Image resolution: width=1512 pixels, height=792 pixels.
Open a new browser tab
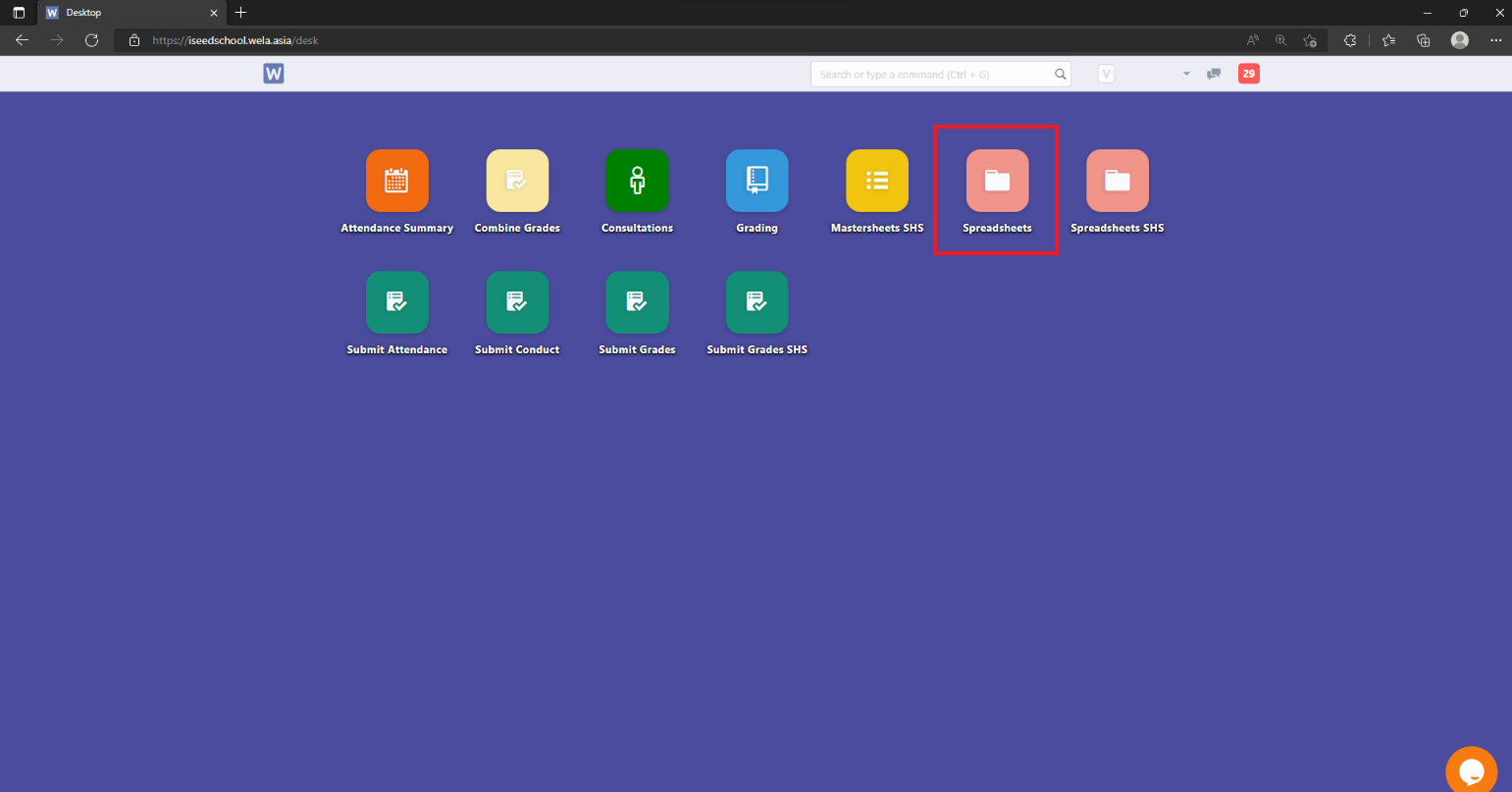point(241,13)
